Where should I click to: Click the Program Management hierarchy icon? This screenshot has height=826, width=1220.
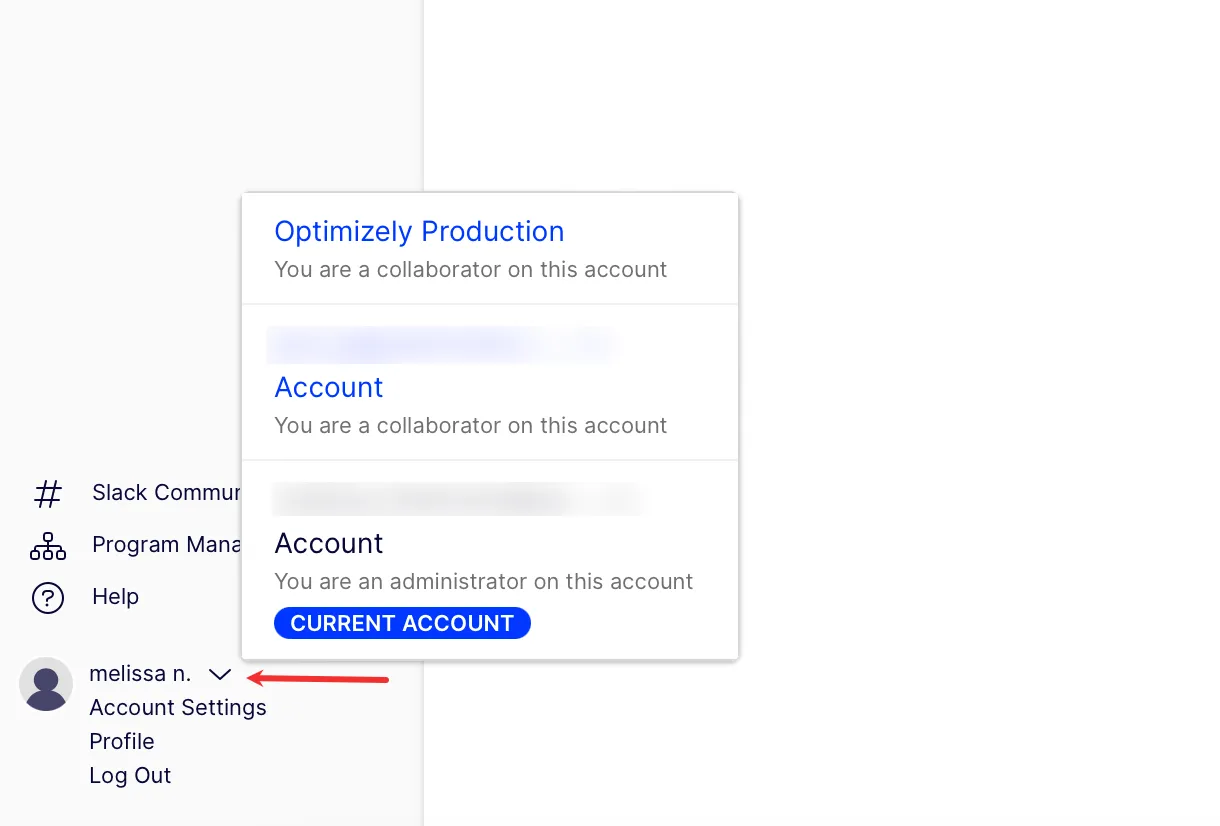(x=48, y=545)
